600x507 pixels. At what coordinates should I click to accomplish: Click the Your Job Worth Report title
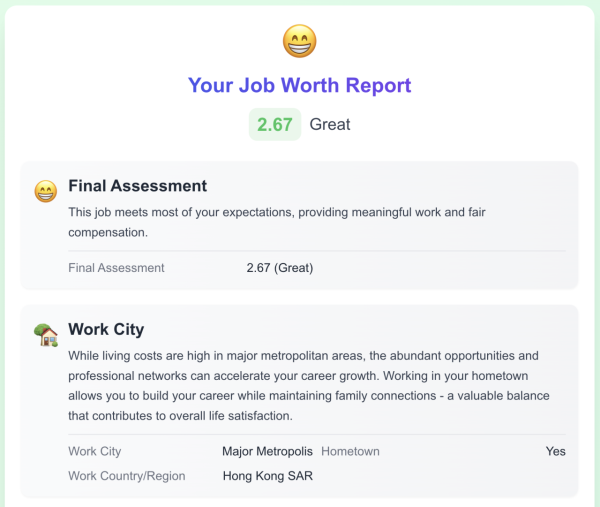click(300, 85)
